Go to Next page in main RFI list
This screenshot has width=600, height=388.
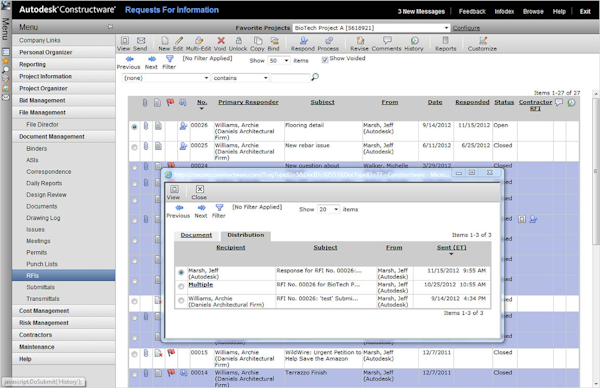tap(152, 59)
